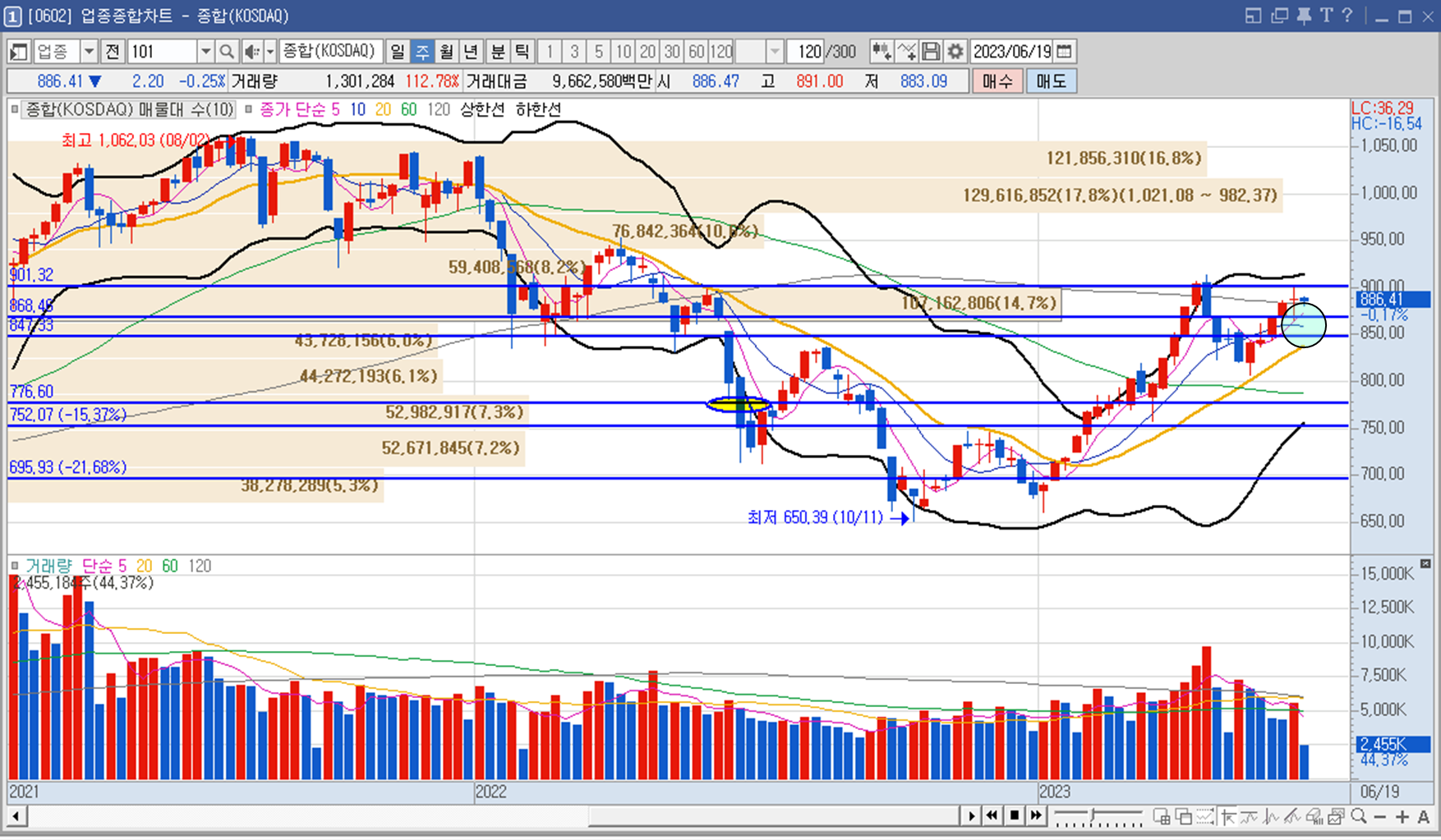
Task: Click the 매수 buy button
Action: pyautogui.click(x=997, y=81)
